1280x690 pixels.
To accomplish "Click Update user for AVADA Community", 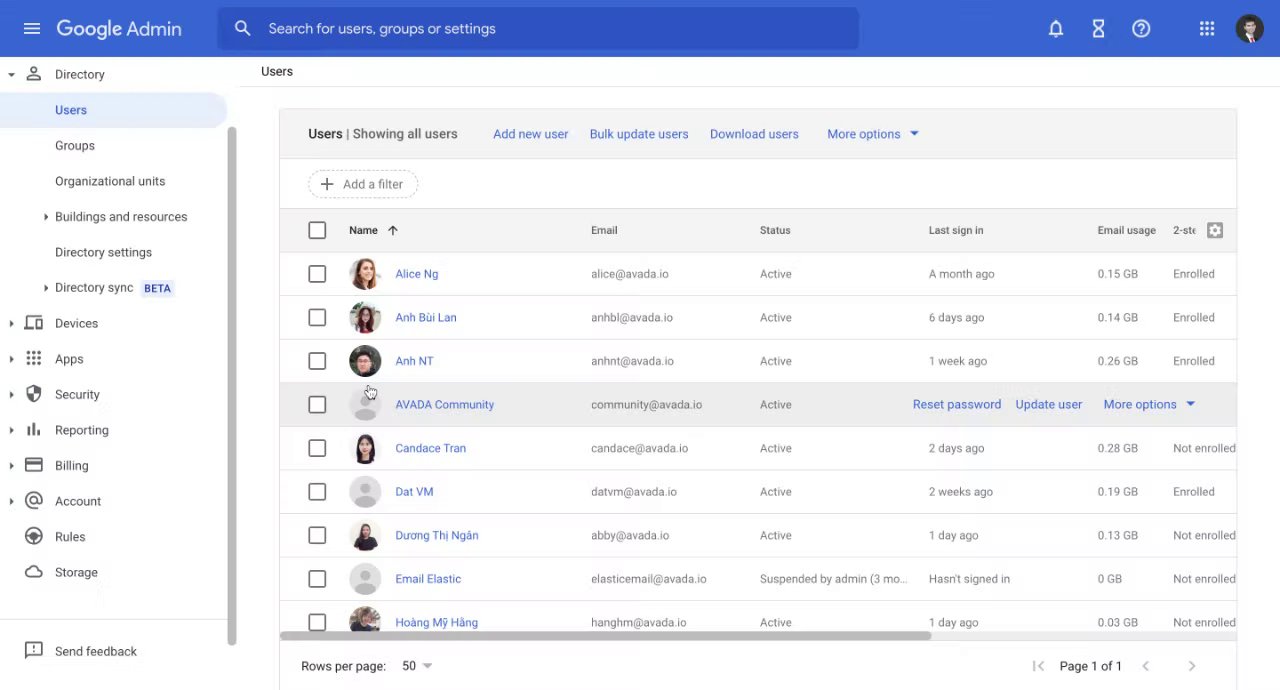I will pyautogui.click(x=1048, y=404).
